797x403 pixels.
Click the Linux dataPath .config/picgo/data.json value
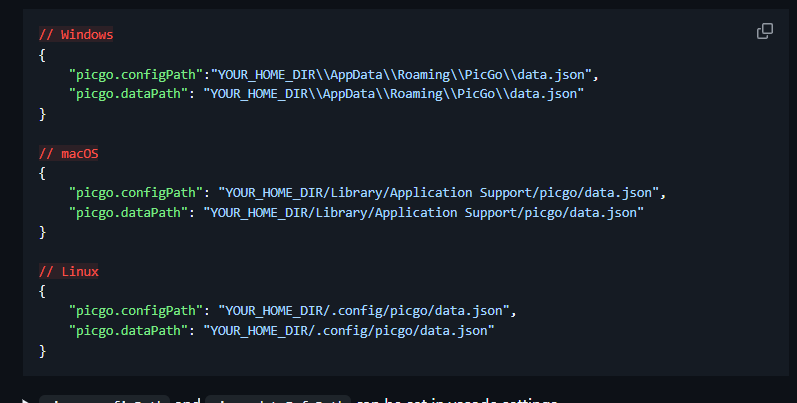point(349,330)
